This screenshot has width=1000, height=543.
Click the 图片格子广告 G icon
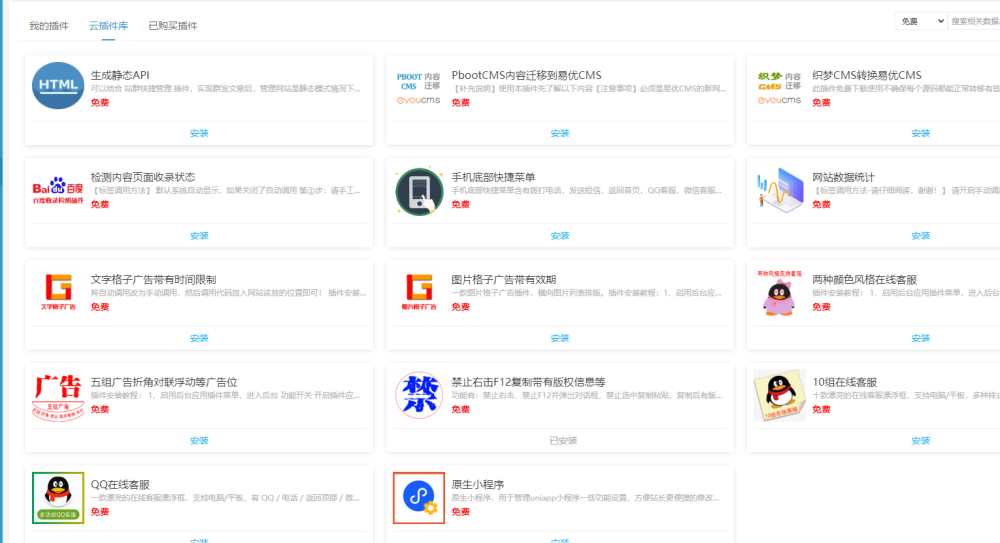419,292
